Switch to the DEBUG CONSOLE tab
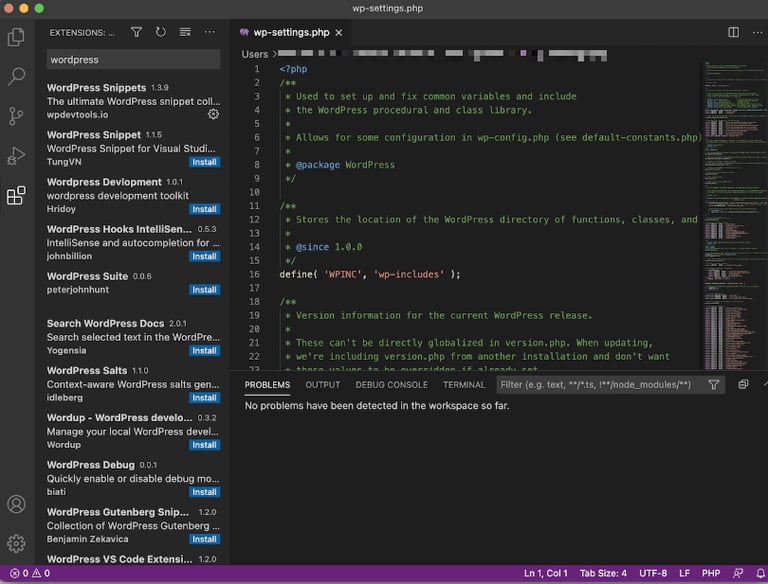This screenshot has height=584, width=768. click(391, 385)
